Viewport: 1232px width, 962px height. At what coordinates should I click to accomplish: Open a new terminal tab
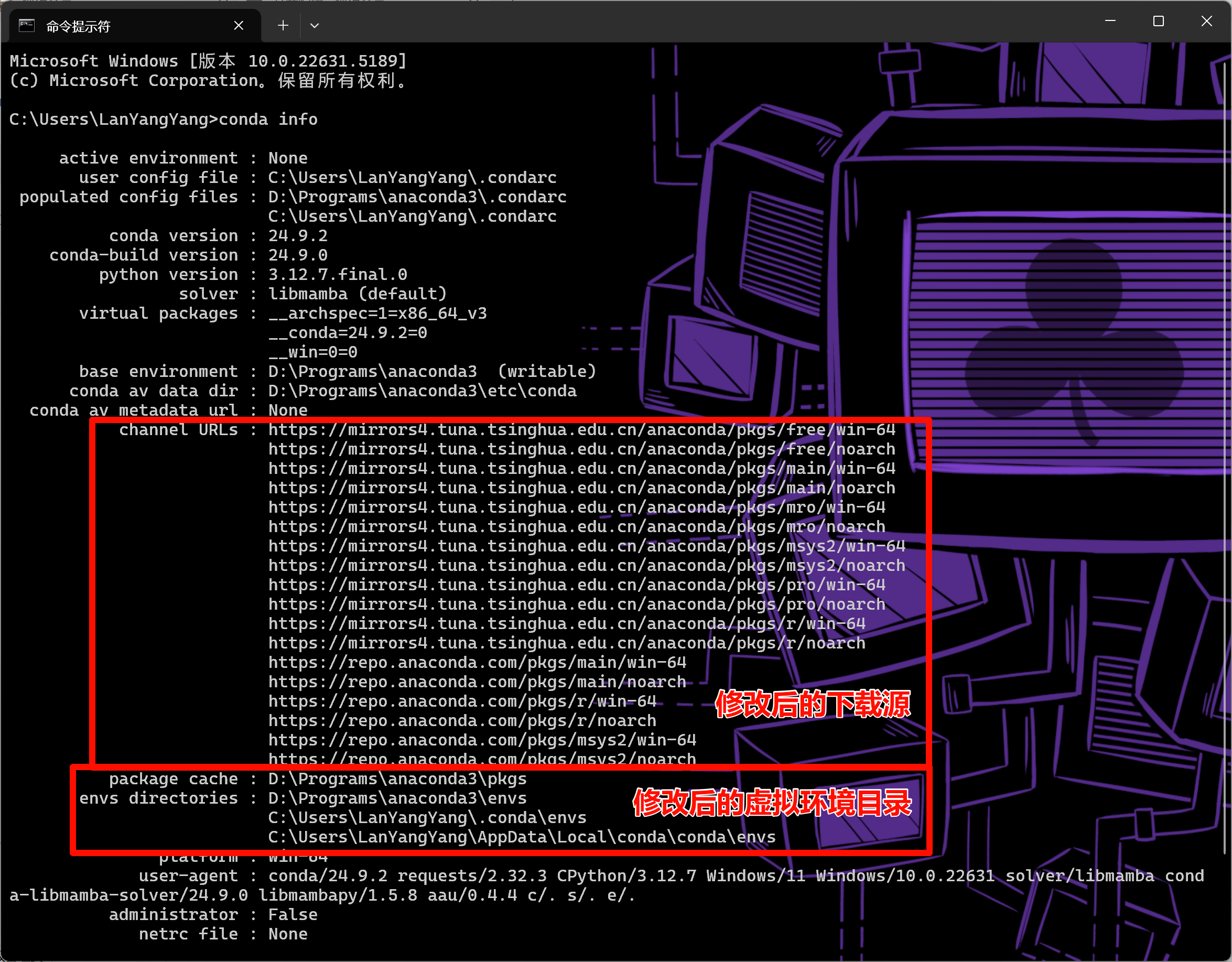(x=283, y=26)
